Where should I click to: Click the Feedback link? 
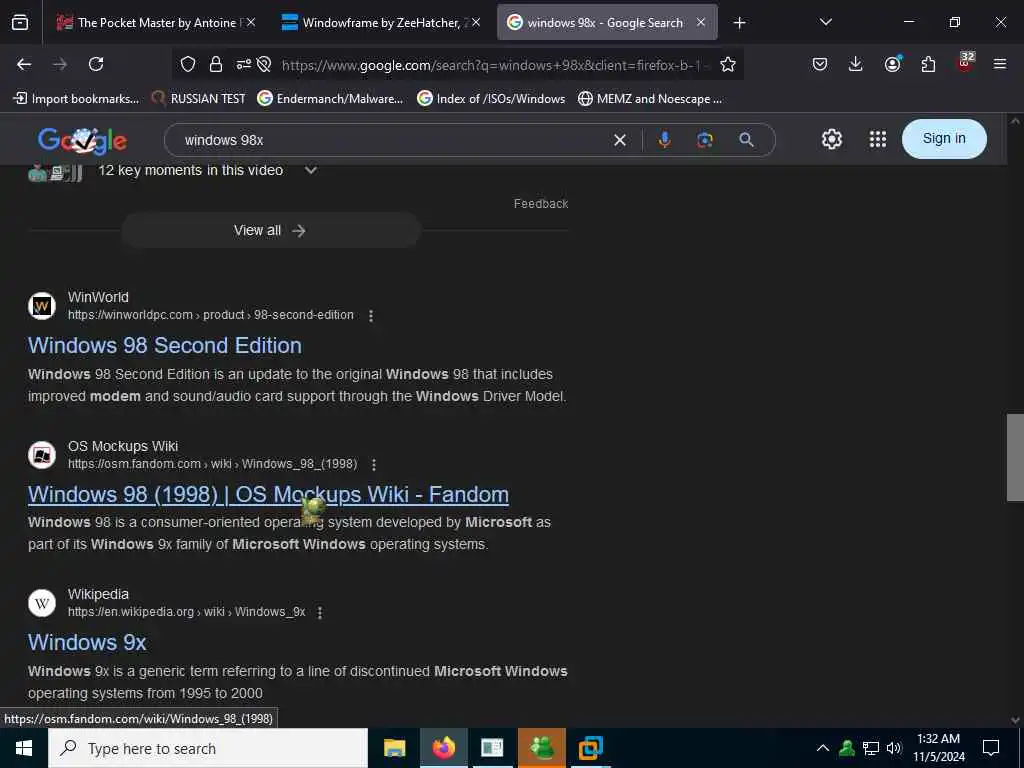(541, 204)
